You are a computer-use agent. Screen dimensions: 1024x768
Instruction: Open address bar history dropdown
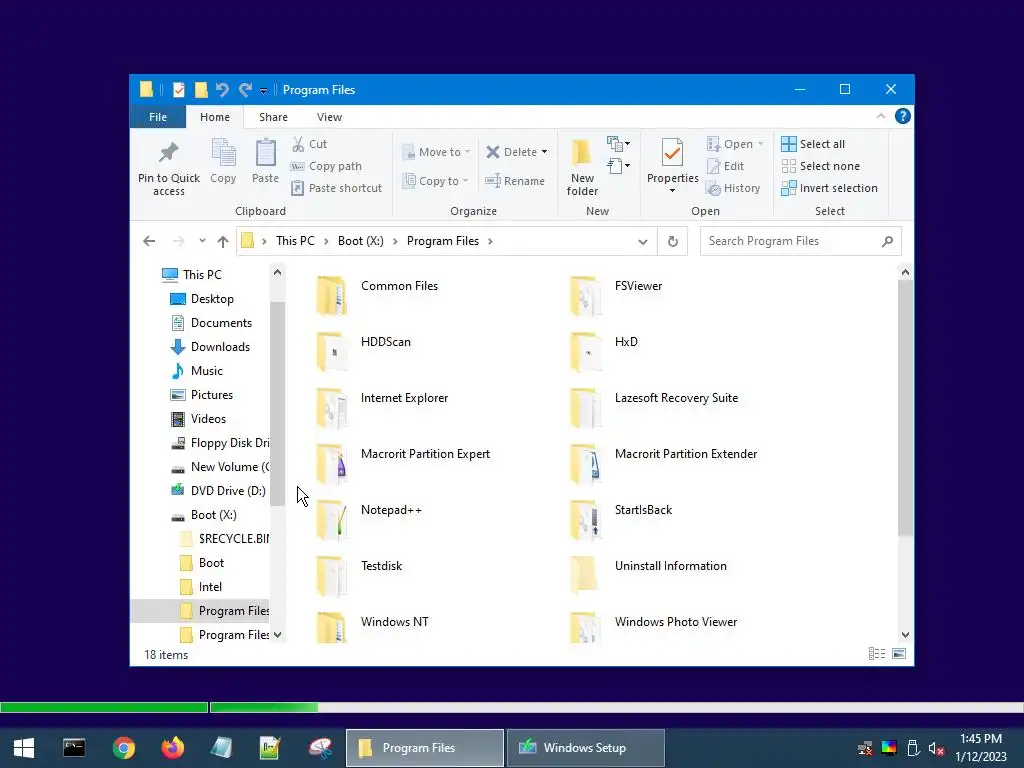pyautogui.click(x=643, y=242)
